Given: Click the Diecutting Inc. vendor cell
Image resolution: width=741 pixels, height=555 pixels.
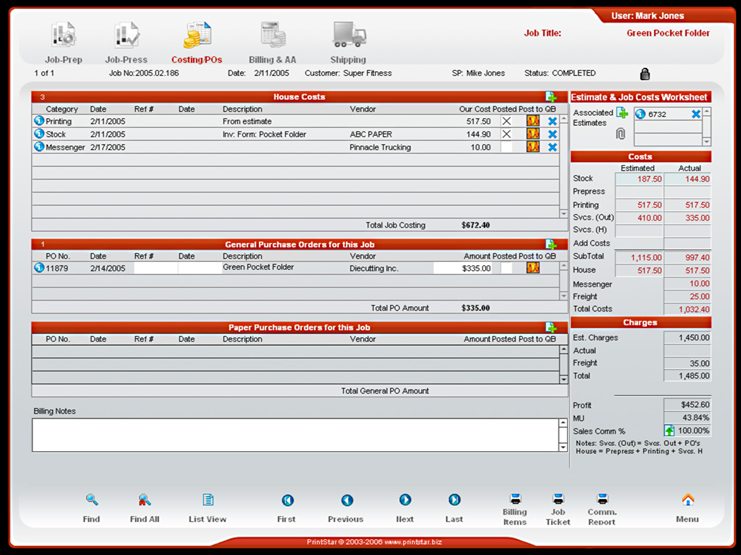Looking at the screenshot, I should tap(374, 268).
